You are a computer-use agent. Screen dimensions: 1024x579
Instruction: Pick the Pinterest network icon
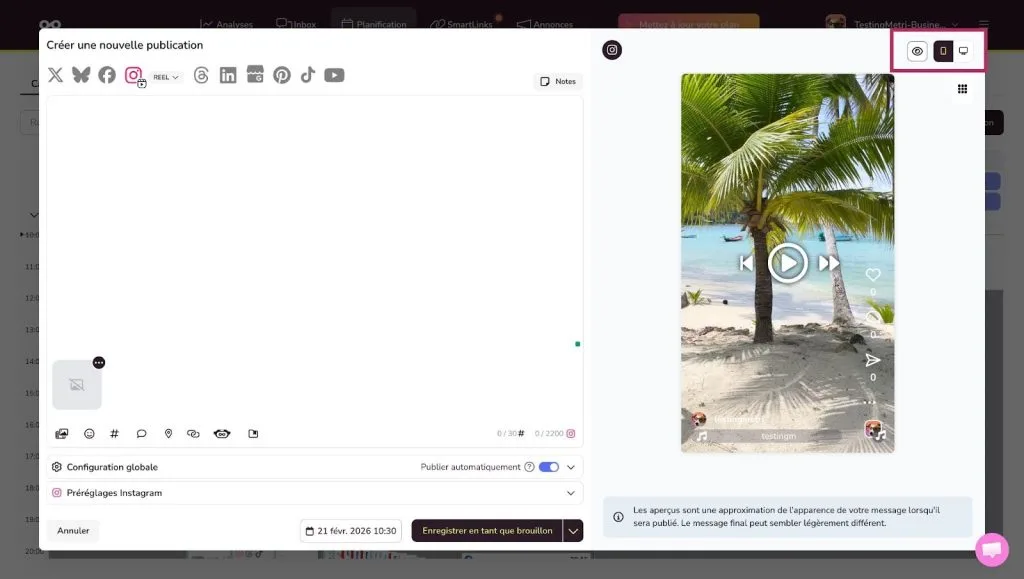point(282,75)
